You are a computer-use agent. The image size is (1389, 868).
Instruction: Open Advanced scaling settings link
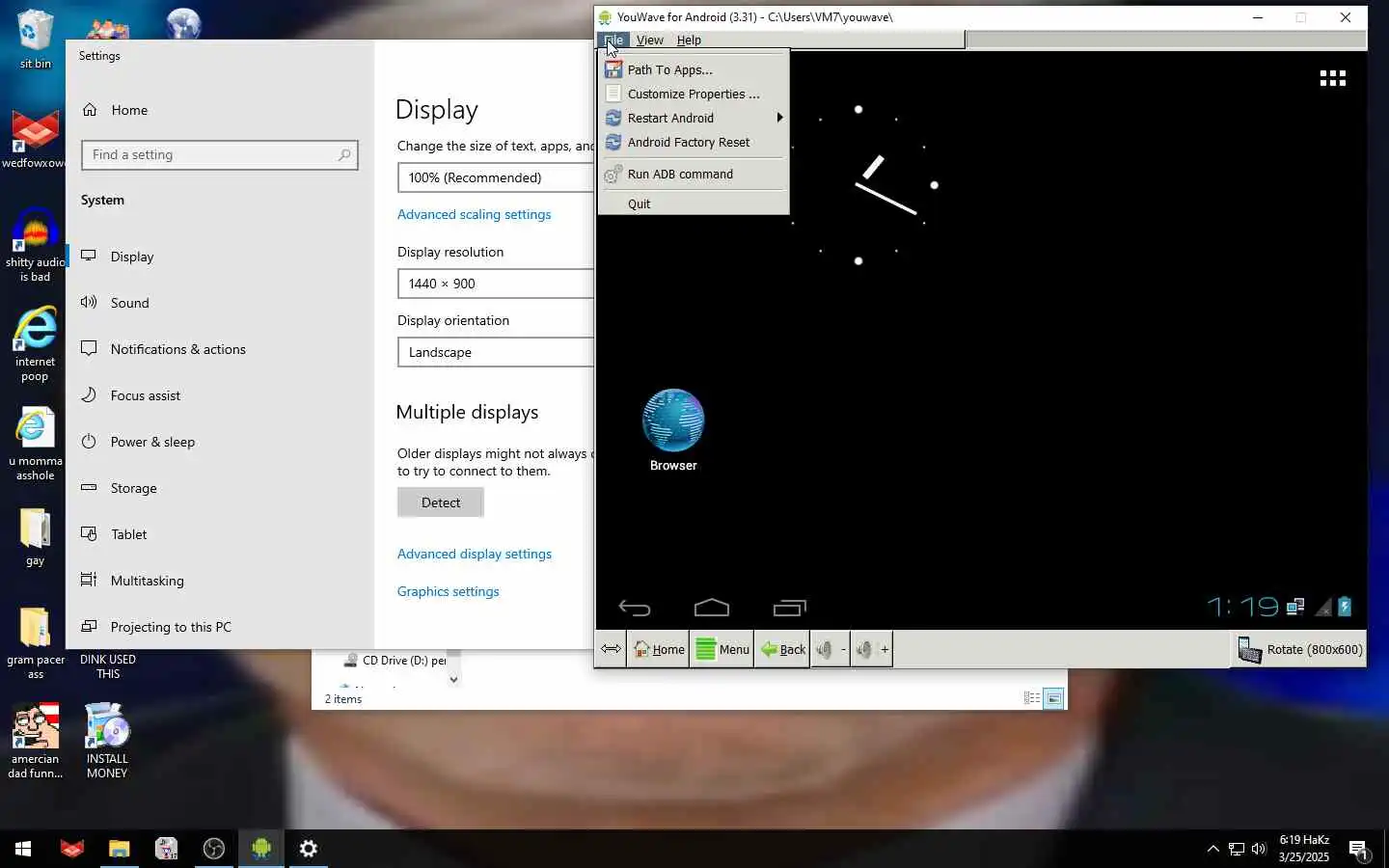click(474, 214)
